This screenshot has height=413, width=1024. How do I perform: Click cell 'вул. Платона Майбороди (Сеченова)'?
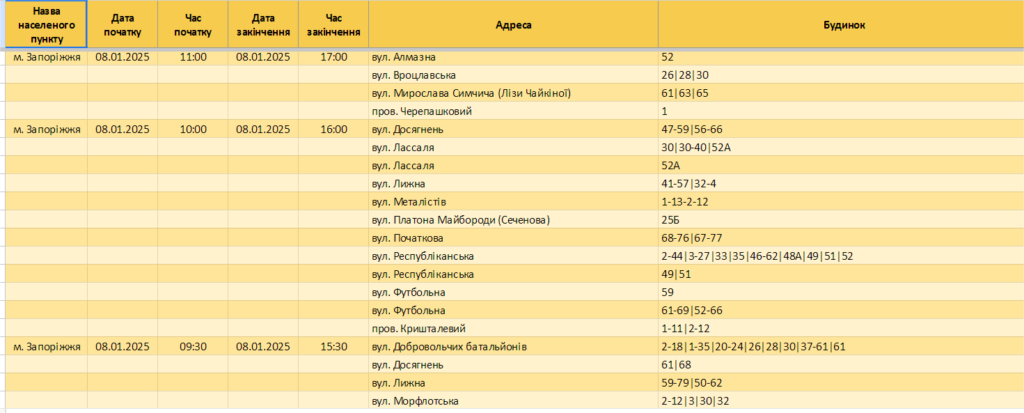(x=513, y=220)
